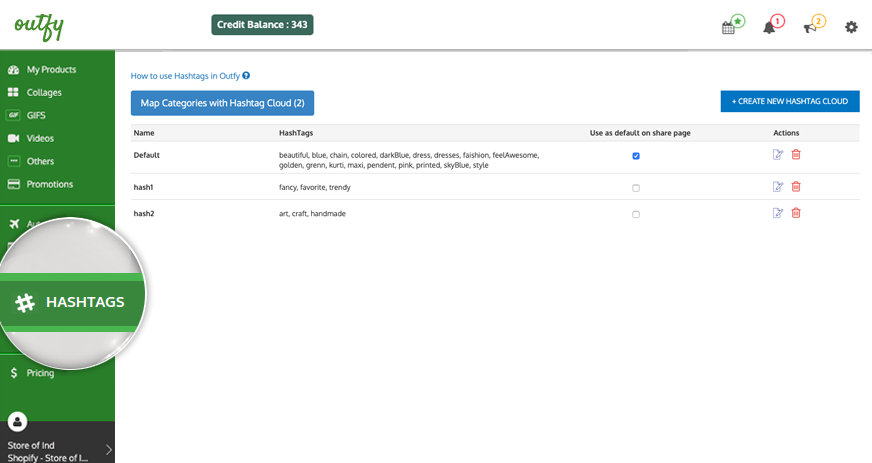872x463 pixels.
Task: Click the Use as default column header
Action: (640, 133)
